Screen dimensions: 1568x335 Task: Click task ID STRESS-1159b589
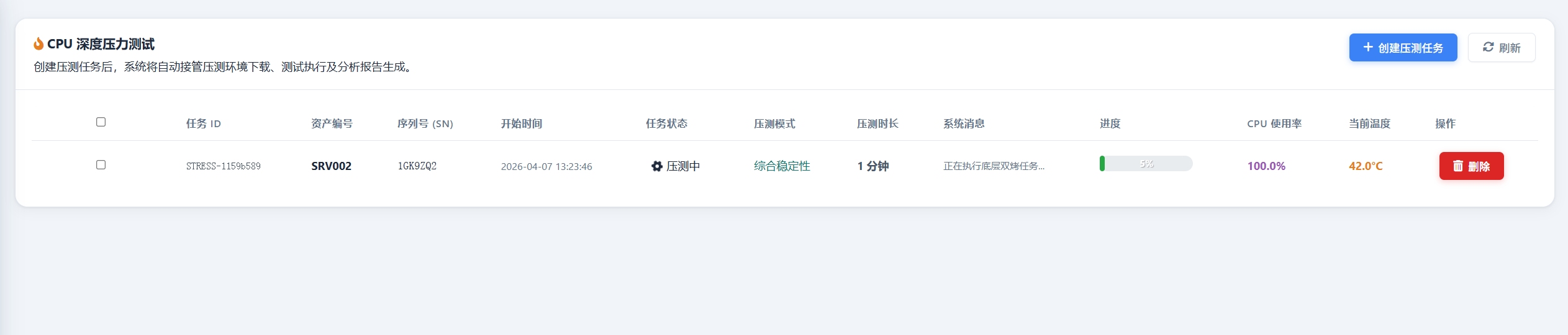tap(223, 166)
